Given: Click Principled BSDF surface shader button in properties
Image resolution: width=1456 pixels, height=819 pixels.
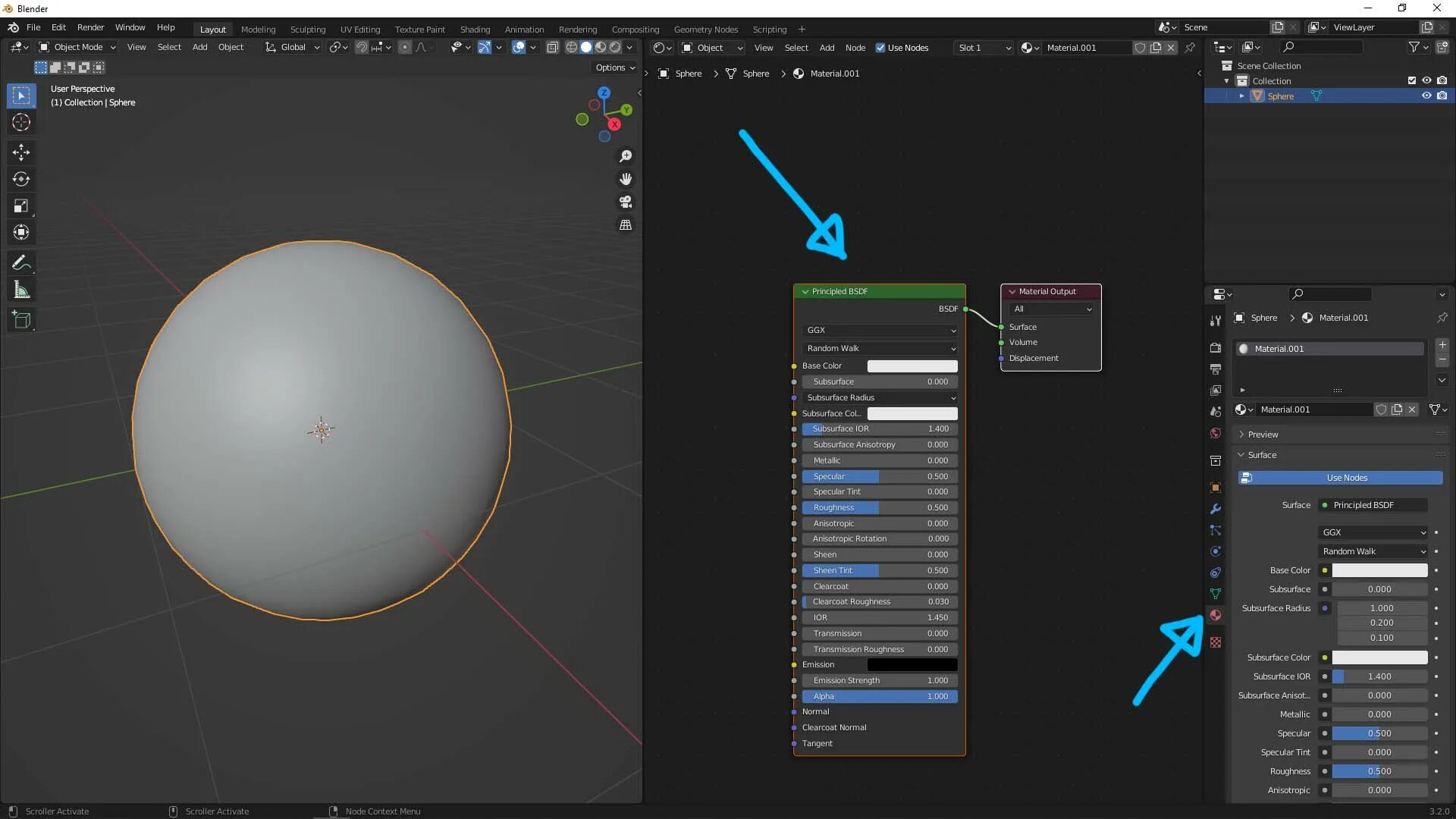Looking at the screenshot, I should [1373, 505].
